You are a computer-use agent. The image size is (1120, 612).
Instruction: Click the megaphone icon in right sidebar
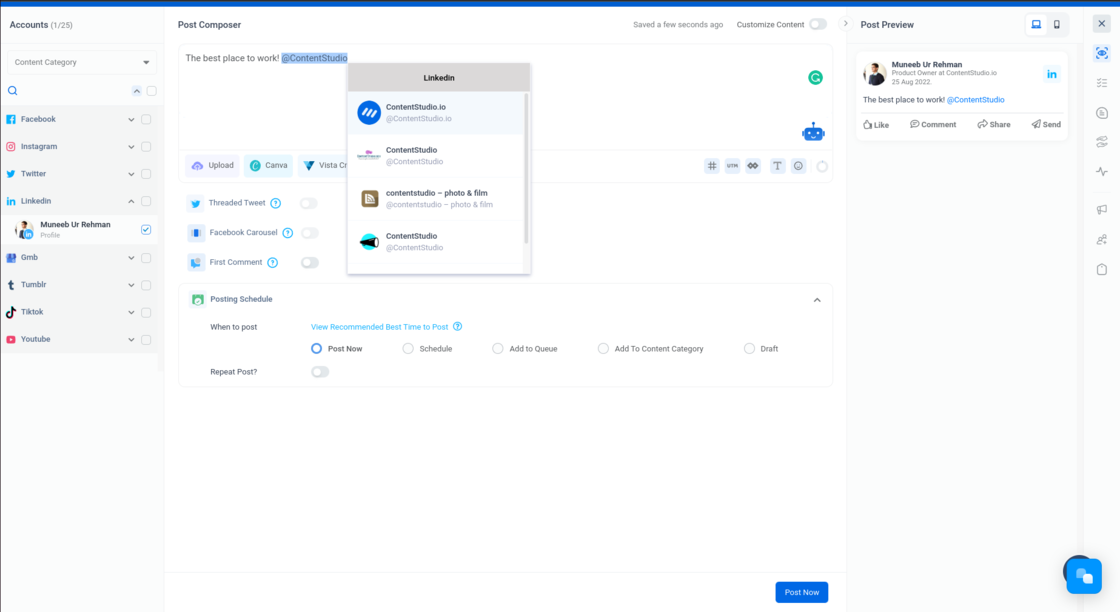(1102, 210)
